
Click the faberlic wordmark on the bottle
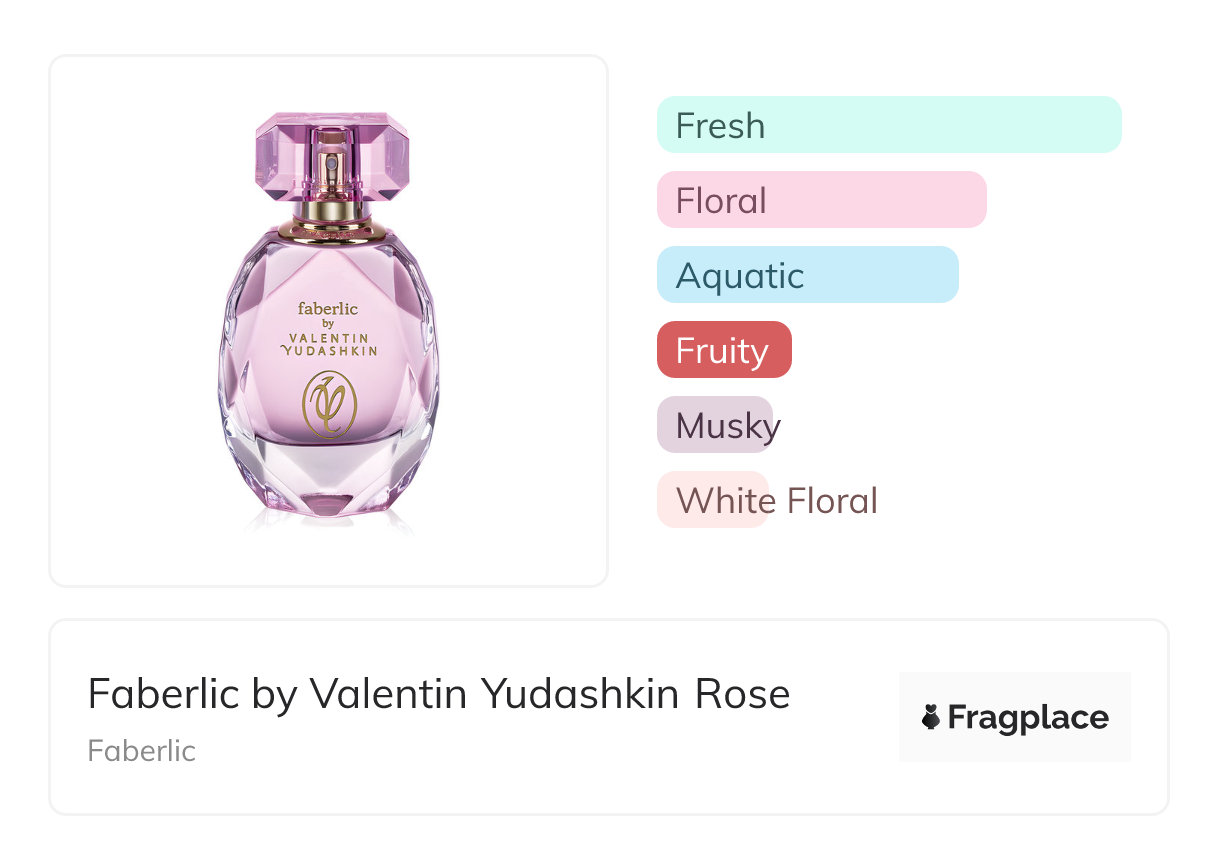[328, 309]
